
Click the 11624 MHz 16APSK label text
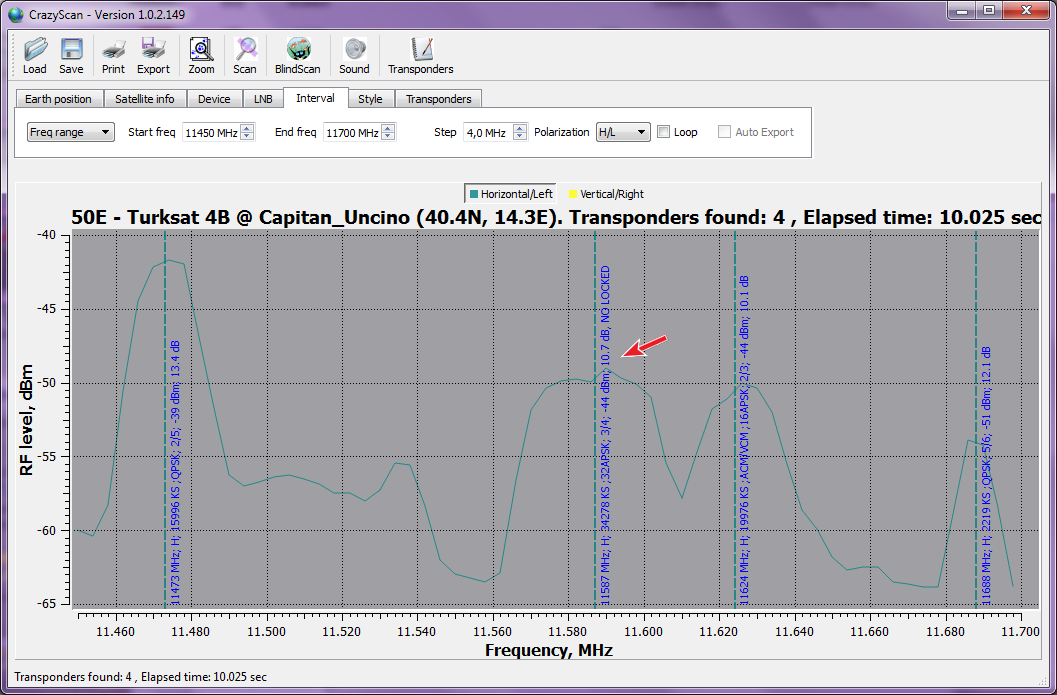(744, 440)
